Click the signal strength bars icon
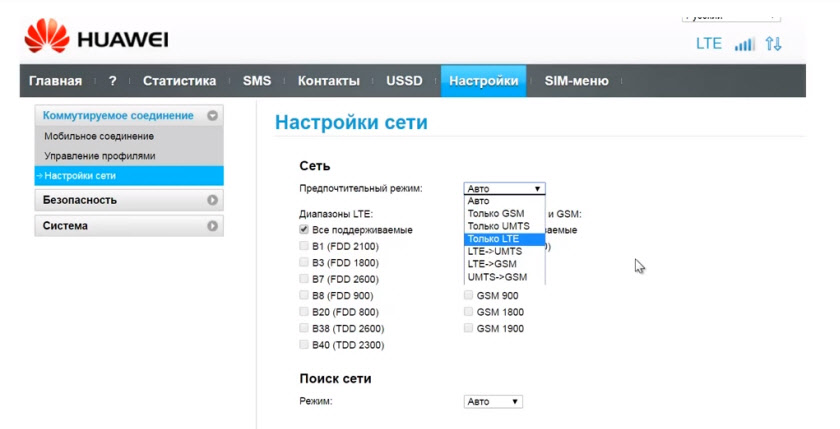 coord(744,45)
